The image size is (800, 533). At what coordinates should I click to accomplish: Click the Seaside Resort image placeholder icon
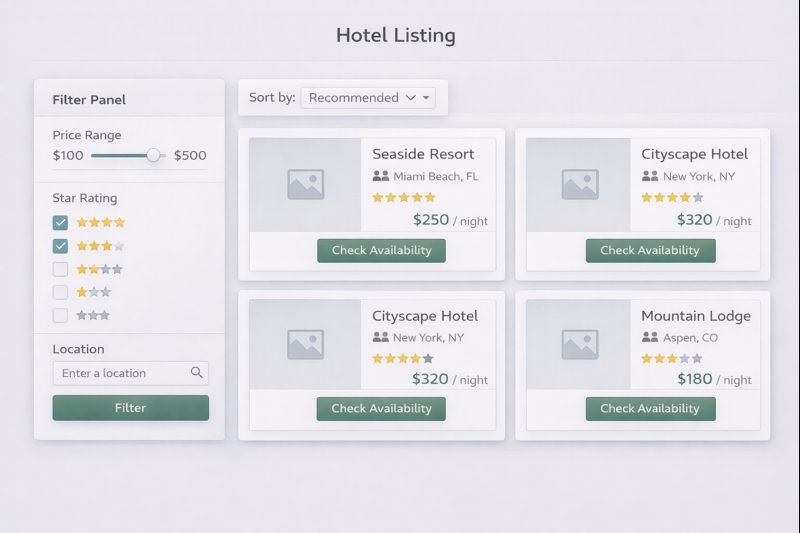pos(306,184)
